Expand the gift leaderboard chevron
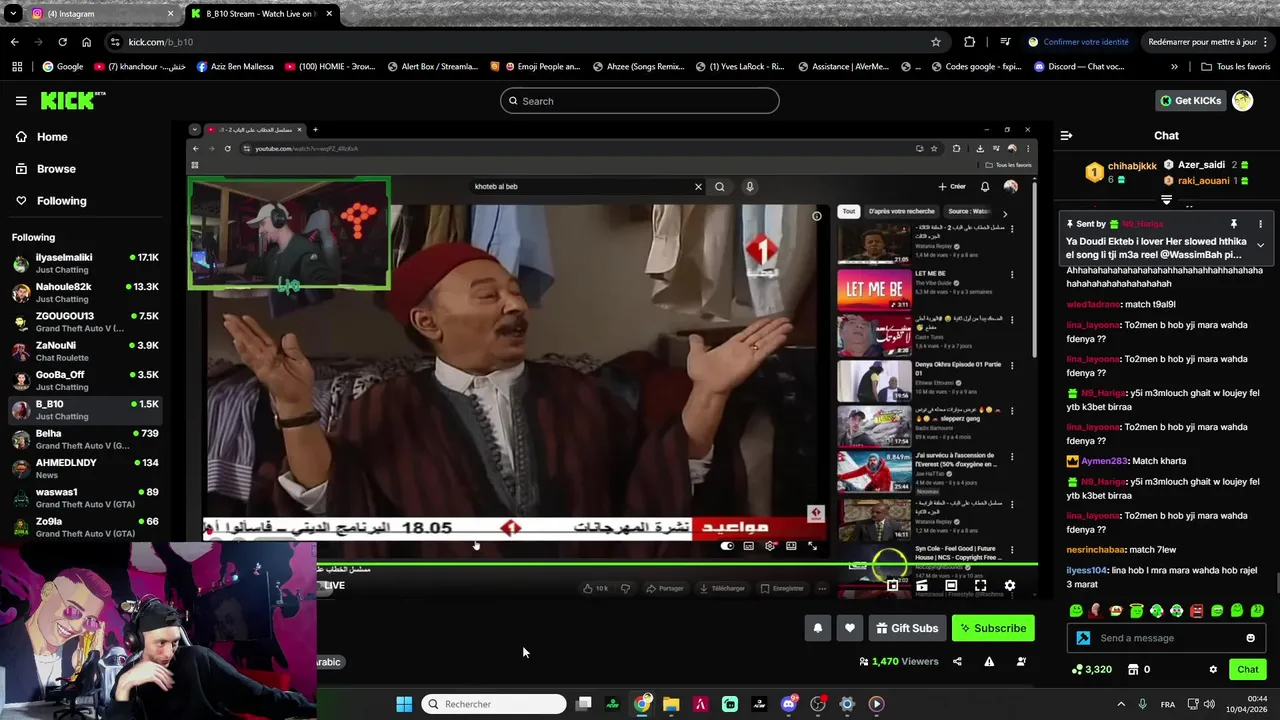Image resolution: width=1280 pixels, height=720 pixels. click(x=1166, y=200)
